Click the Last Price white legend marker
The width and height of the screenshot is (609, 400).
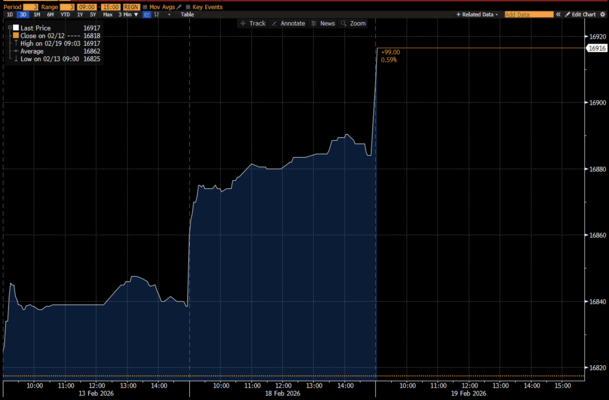tap(14, 28)
